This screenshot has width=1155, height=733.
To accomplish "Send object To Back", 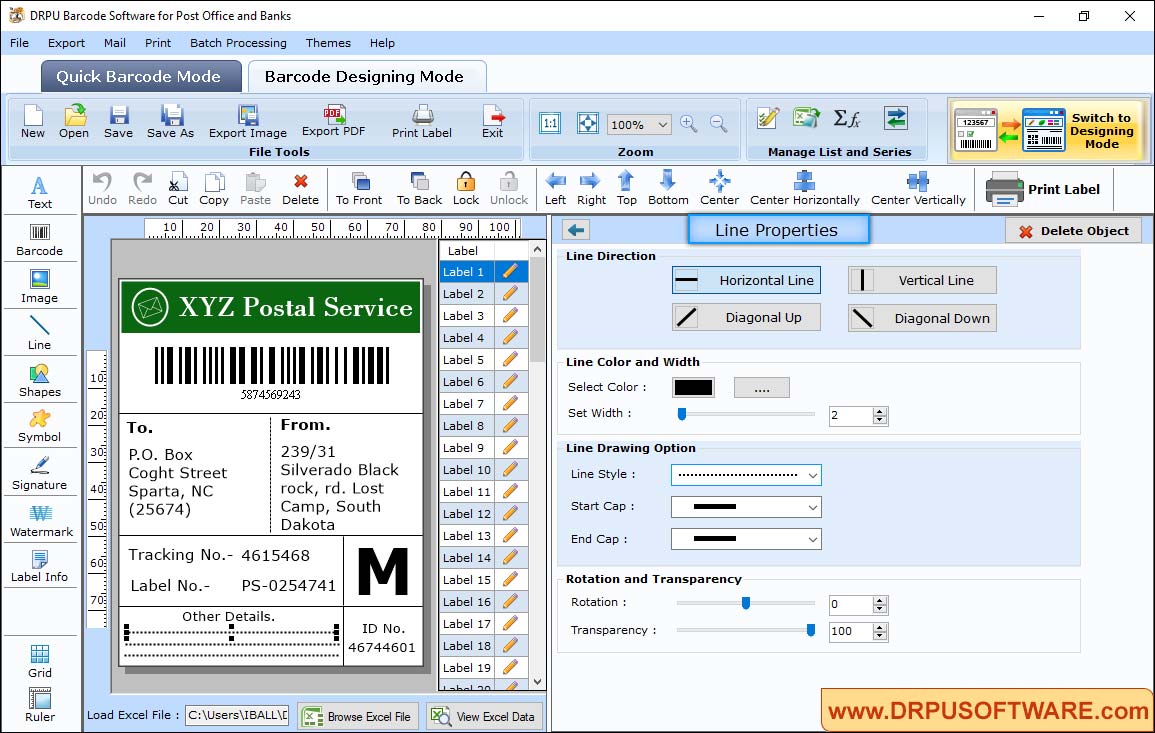I will (x=419, y=189).
